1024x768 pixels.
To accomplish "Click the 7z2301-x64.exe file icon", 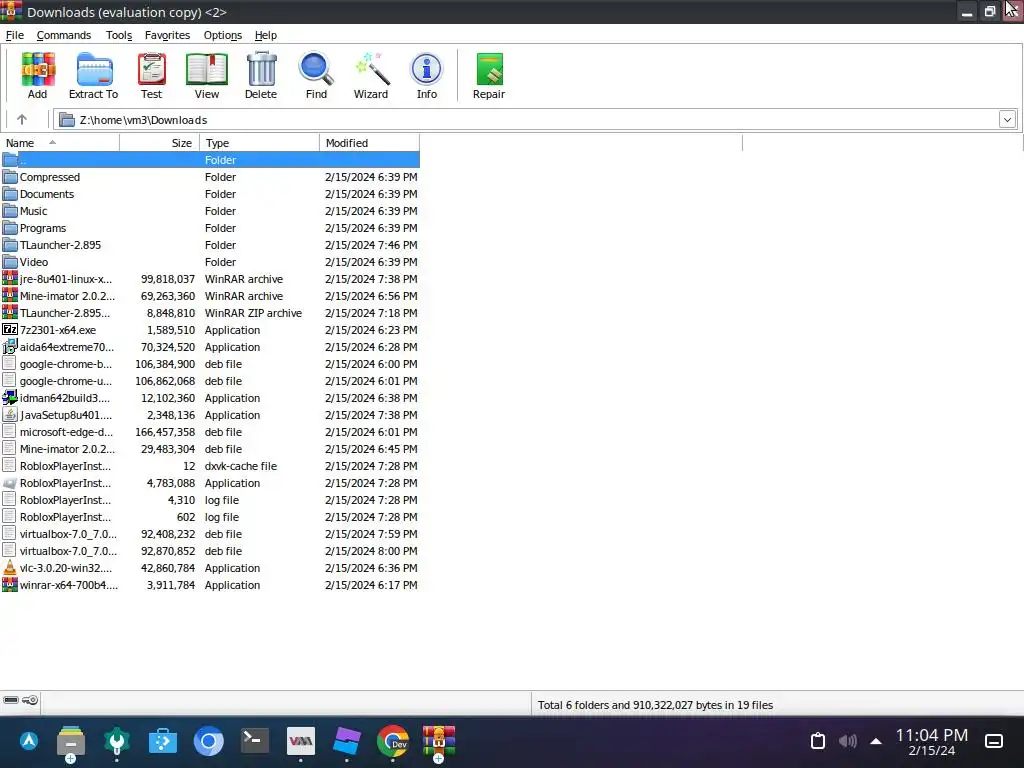I will pos(10,330).
